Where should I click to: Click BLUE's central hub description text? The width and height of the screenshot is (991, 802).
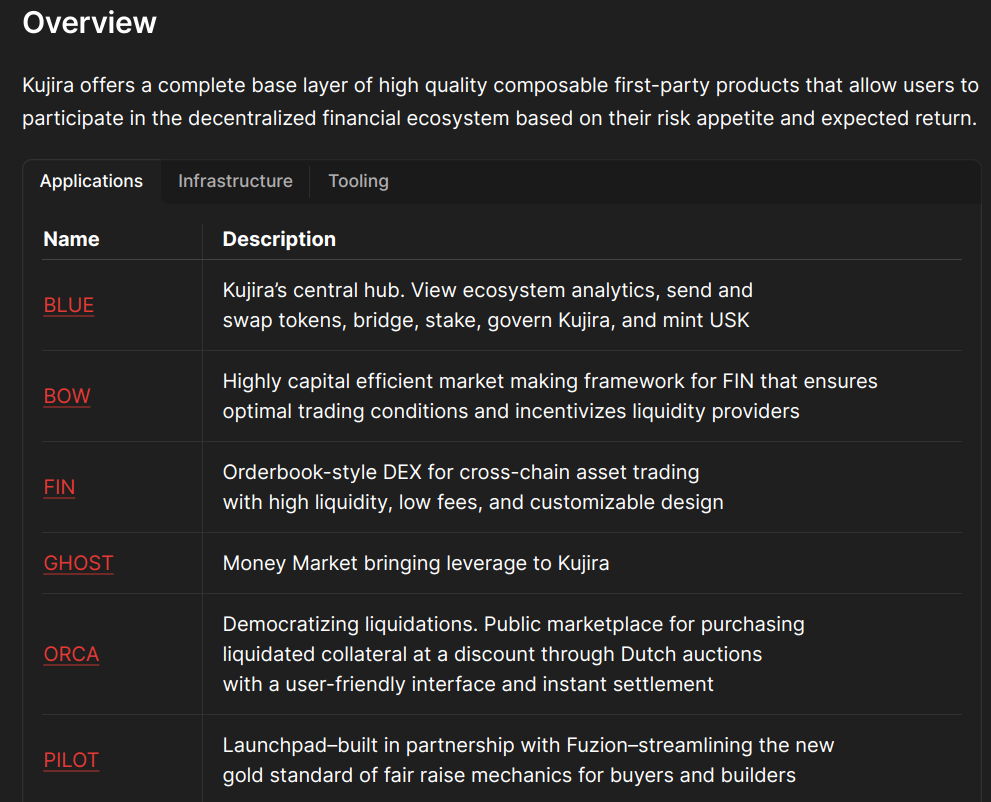(487, 305)
